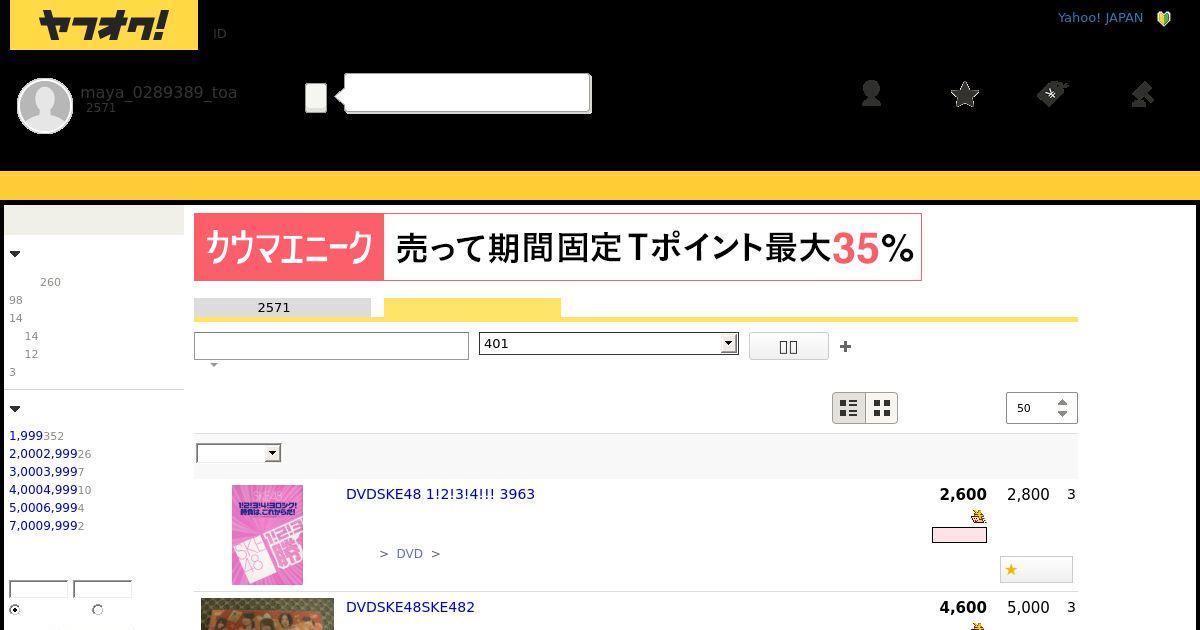
Task: Click the Yahoo! JAPAN link
Action: [1100, 17]
